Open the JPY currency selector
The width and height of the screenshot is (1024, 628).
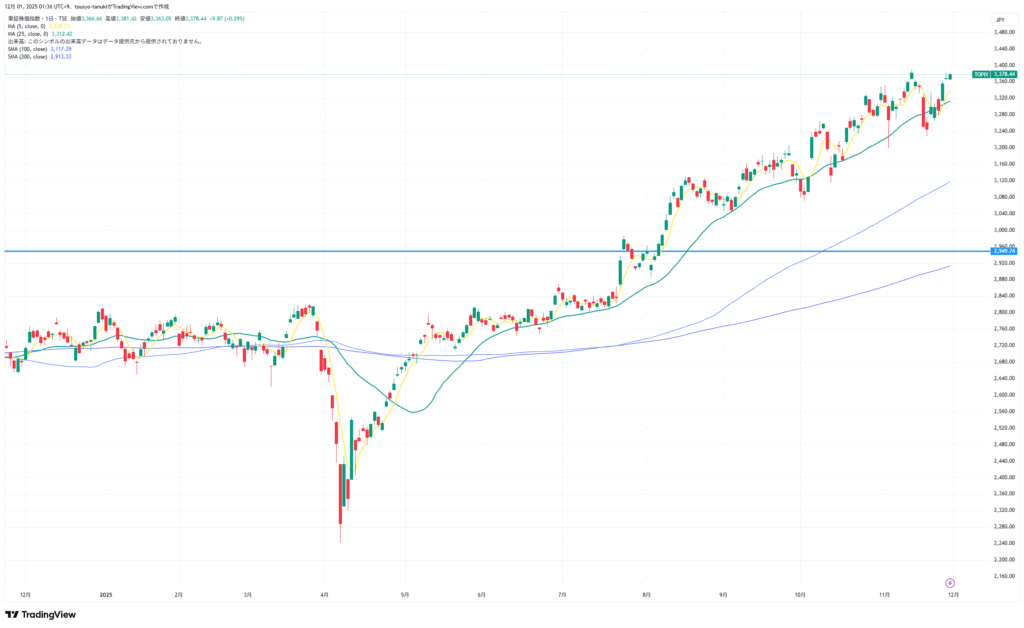(998, 19)
